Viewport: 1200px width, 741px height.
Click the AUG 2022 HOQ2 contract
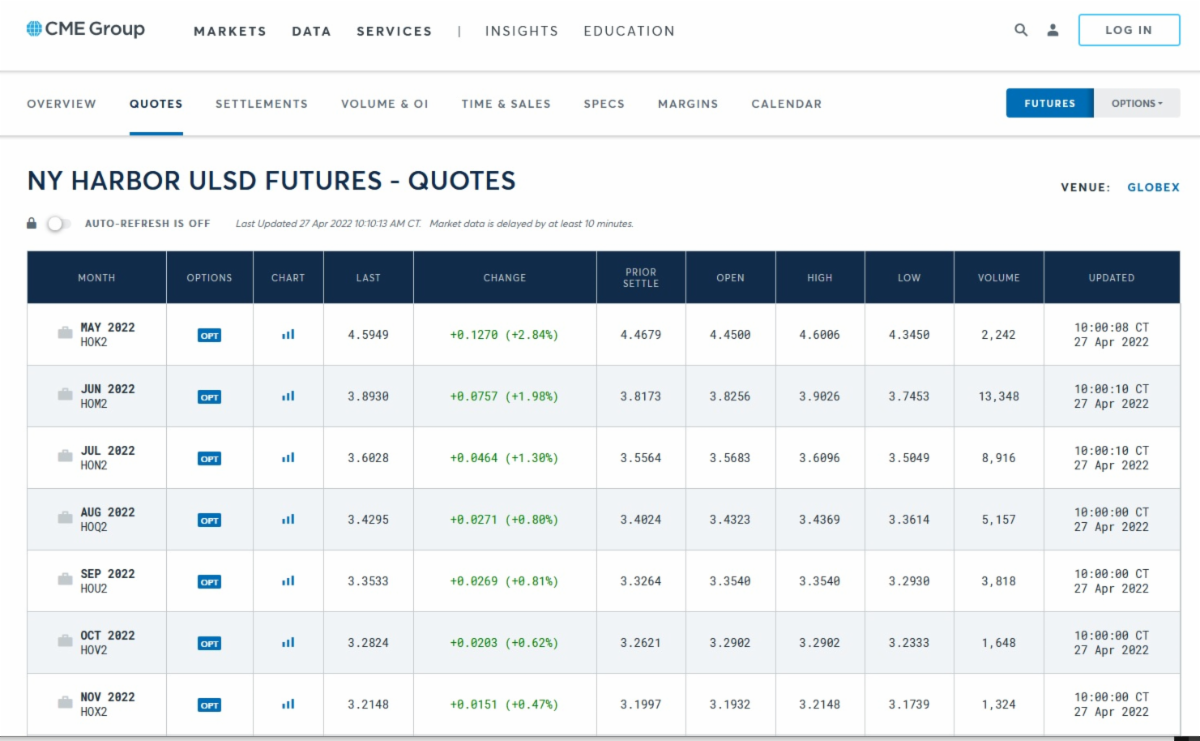[x=107, y=519]
